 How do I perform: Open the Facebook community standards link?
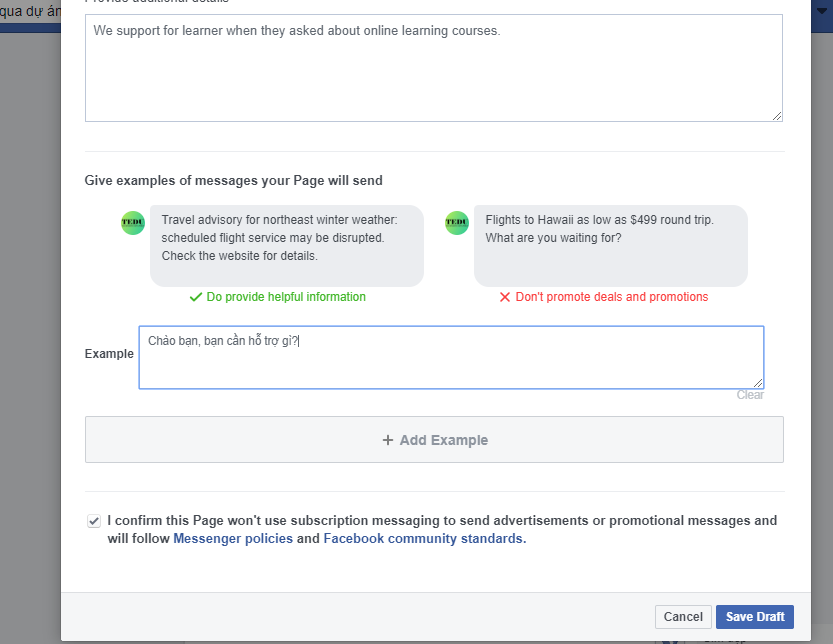tap(424, 539)
